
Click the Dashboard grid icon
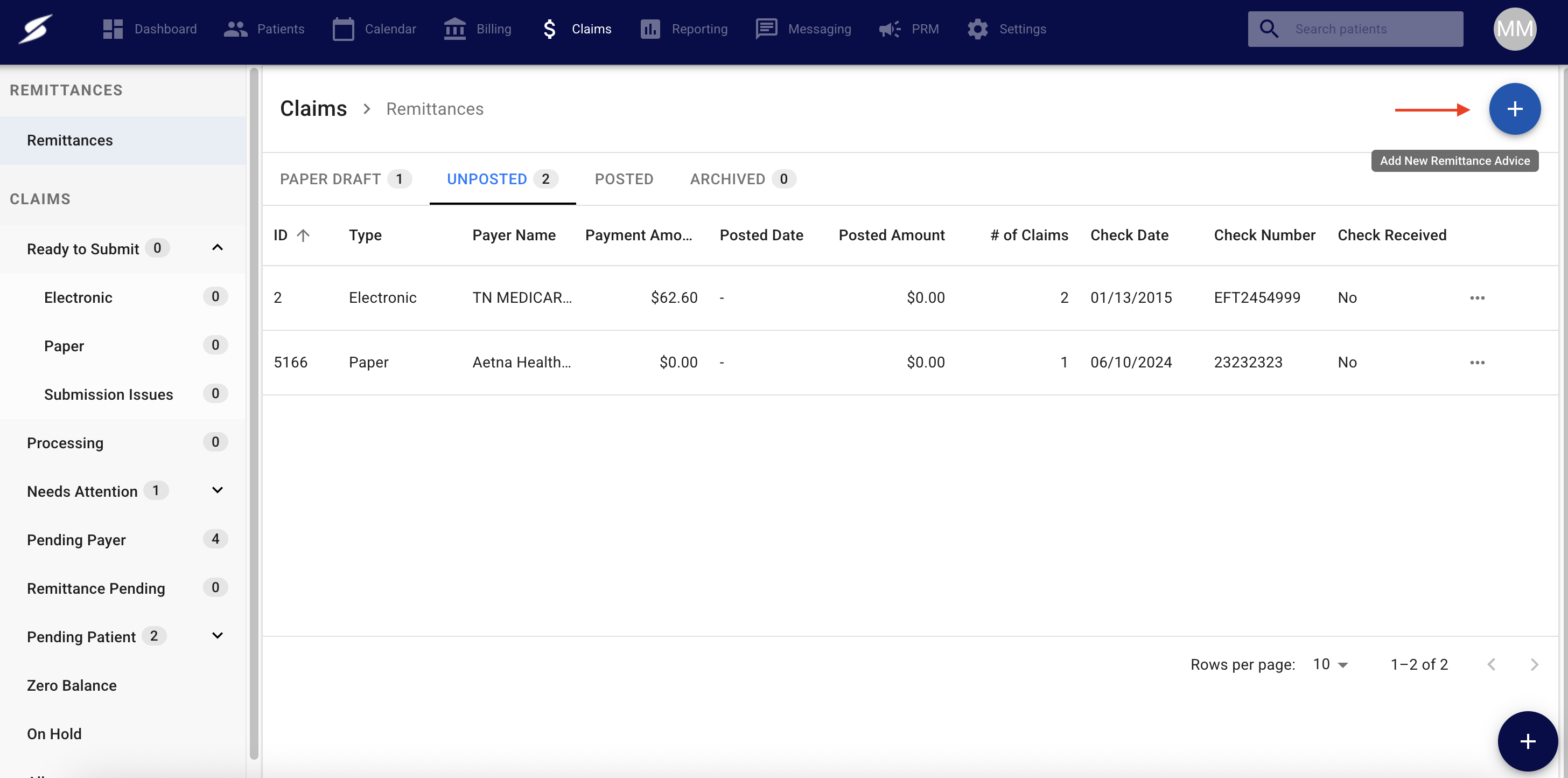tap(113, 29)
